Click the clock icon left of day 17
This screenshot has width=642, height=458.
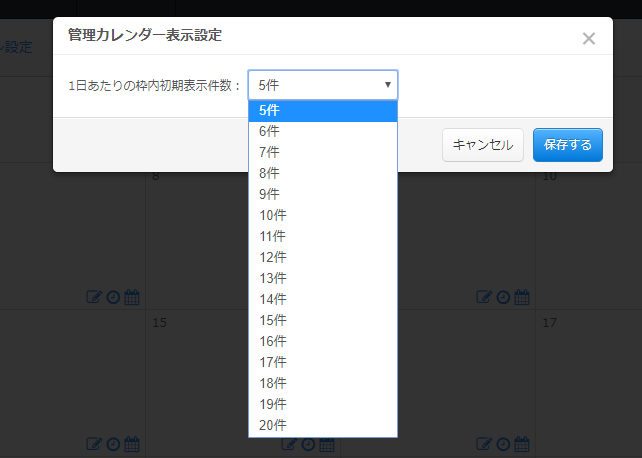click(503, 444)
